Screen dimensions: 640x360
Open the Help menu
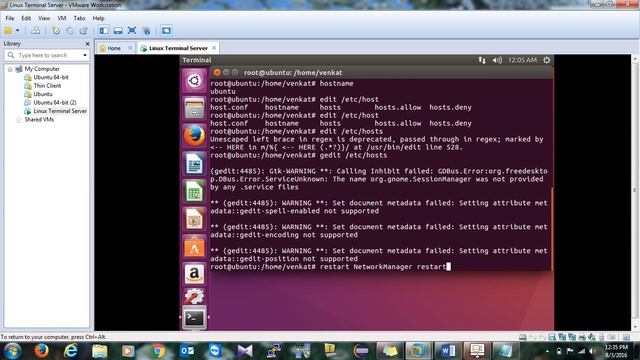98,18
